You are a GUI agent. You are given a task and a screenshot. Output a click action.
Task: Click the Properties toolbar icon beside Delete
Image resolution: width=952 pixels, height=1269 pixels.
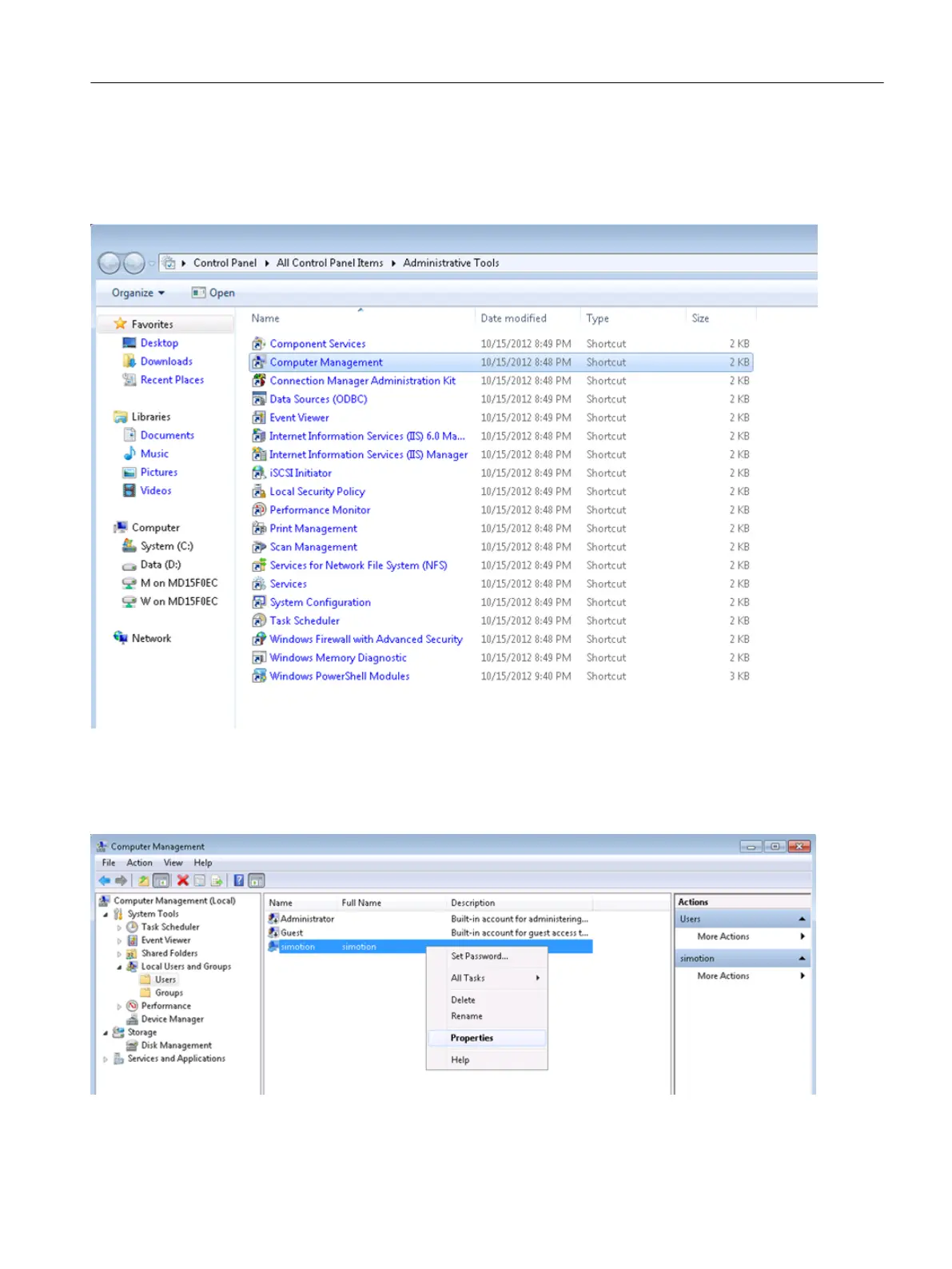[200, 880]
